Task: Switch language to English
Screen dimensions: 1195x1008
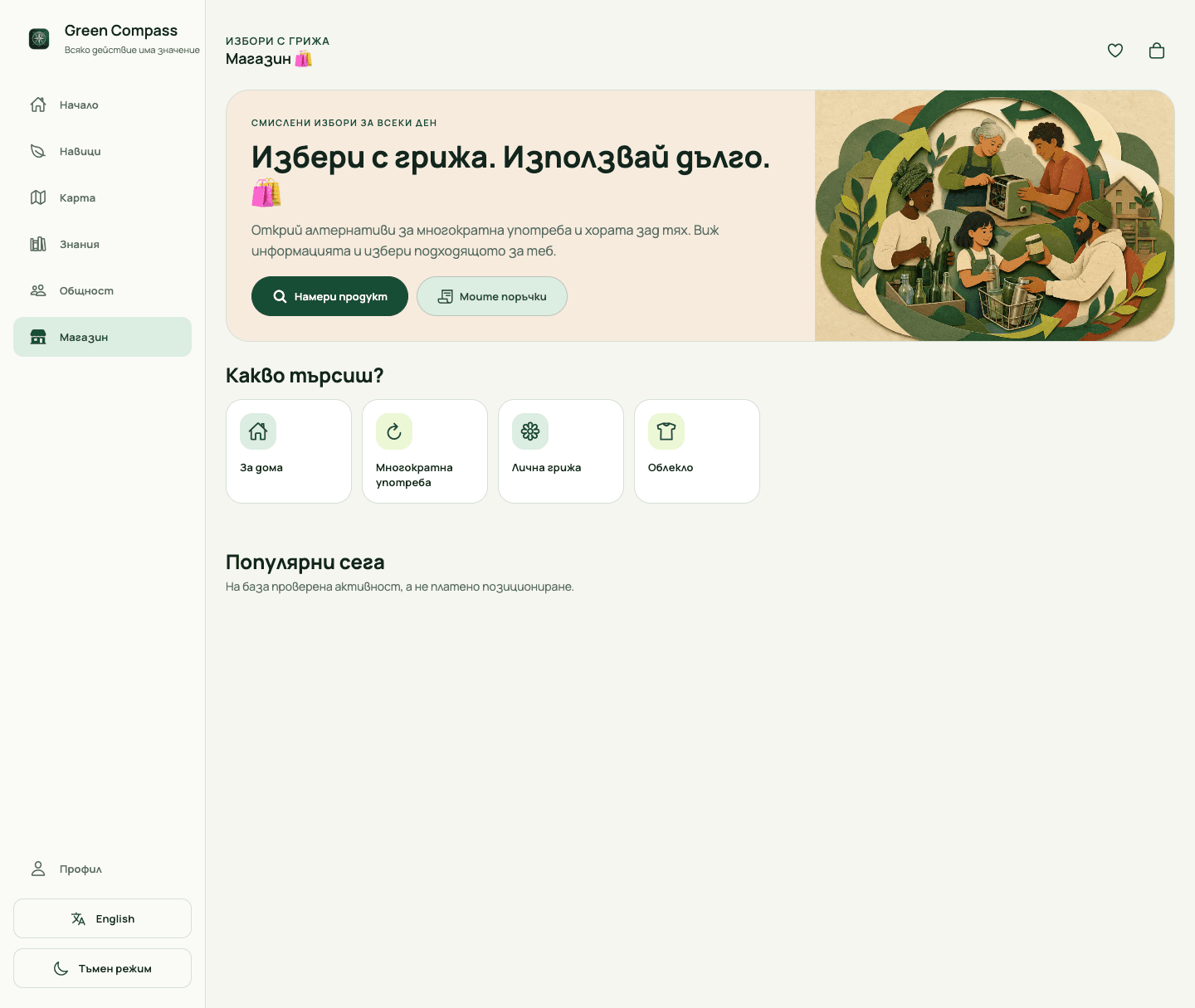Action: point(102,918)
